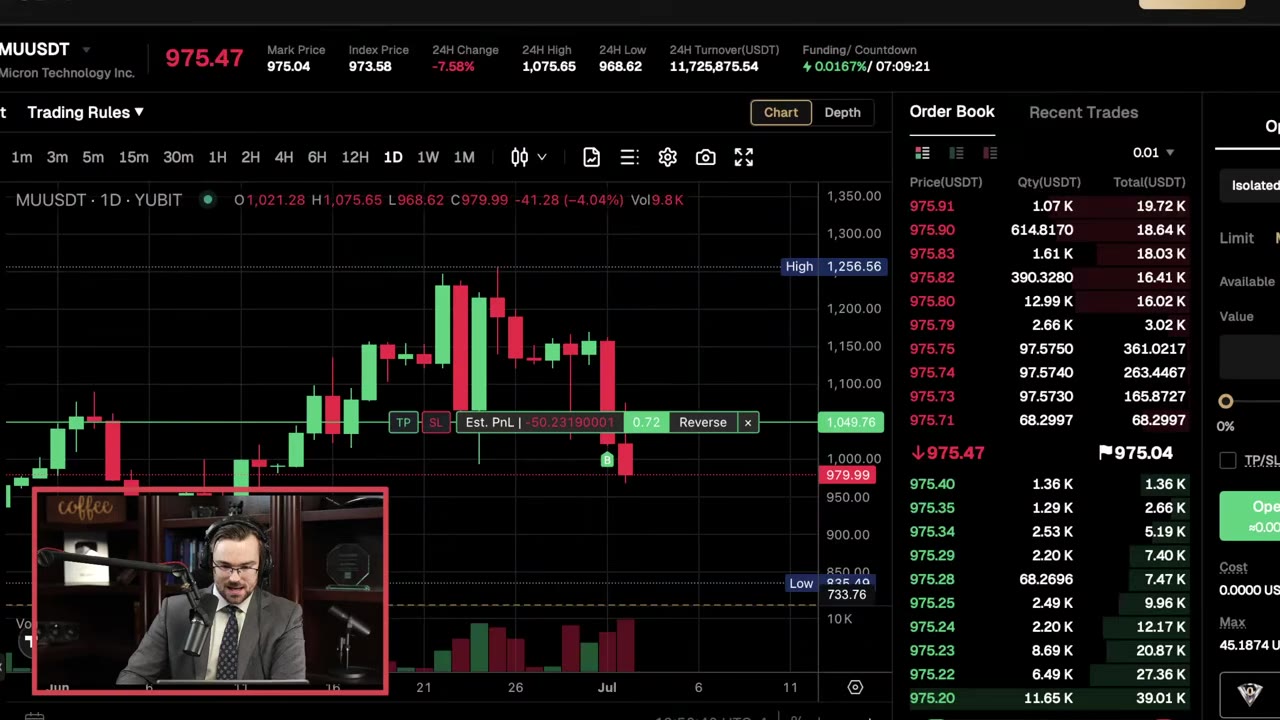Viewport: 1280px width, 720px height.
Task: Close the position line with X
Action: [747, 422]
